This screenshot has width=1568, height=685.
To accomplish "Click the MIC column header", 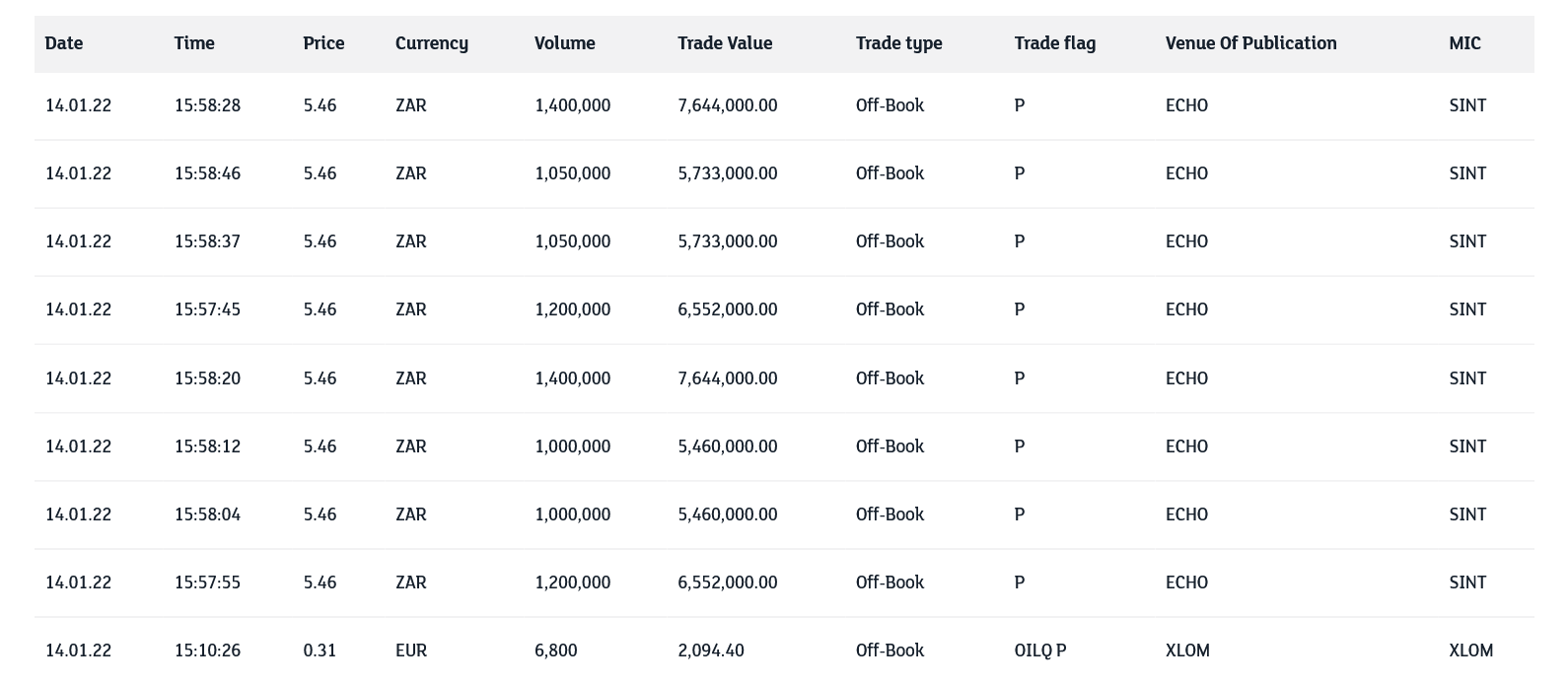I will tap(1464, 43).
